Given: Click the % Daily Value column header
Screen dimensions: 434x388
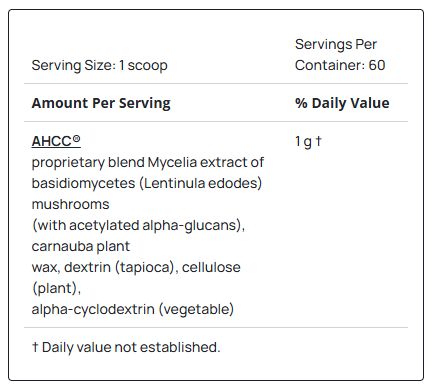Looking at the screenshot, I should pos(342,103).
